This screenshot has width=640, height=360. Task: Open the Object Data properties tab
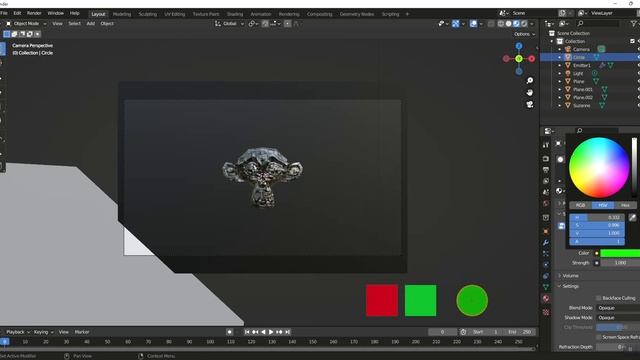[546, 287]
